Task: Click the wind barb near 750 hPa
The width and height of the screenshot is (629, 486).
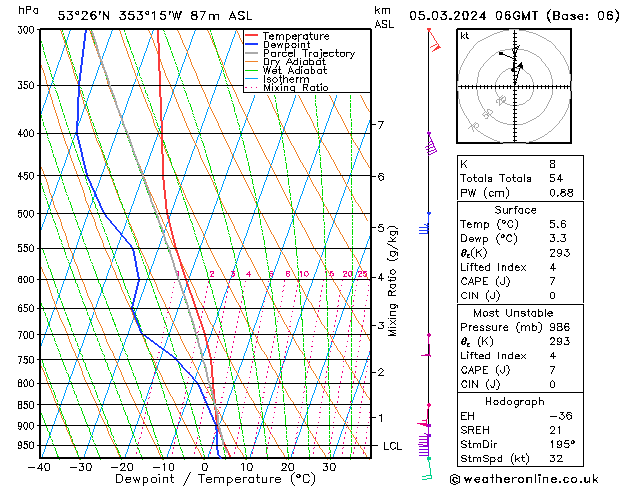Action: (x=427, y=355)
